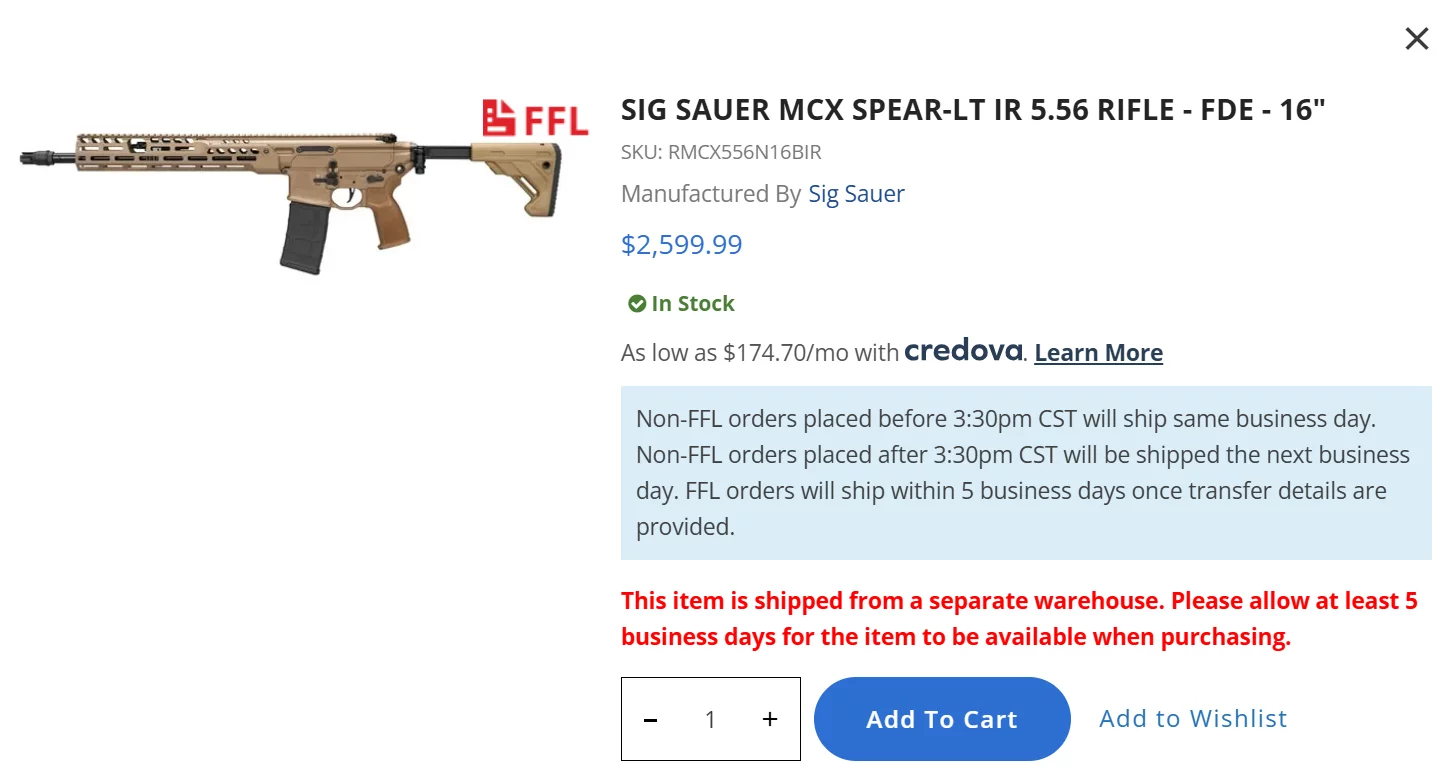Click the Credova logo
The image size is (1446, 784).
(x=963, y=351)
